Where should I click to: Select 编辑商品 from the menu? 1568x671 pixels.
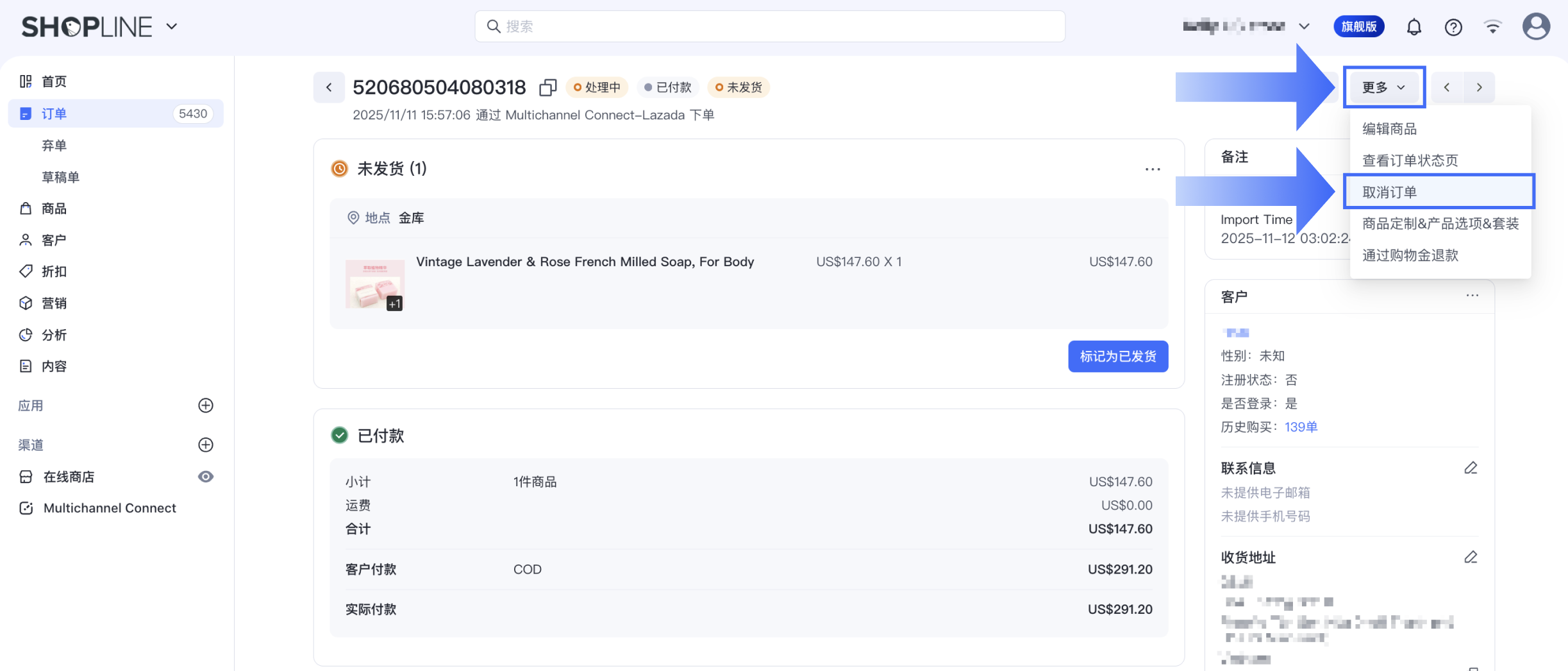[1440, 129]
